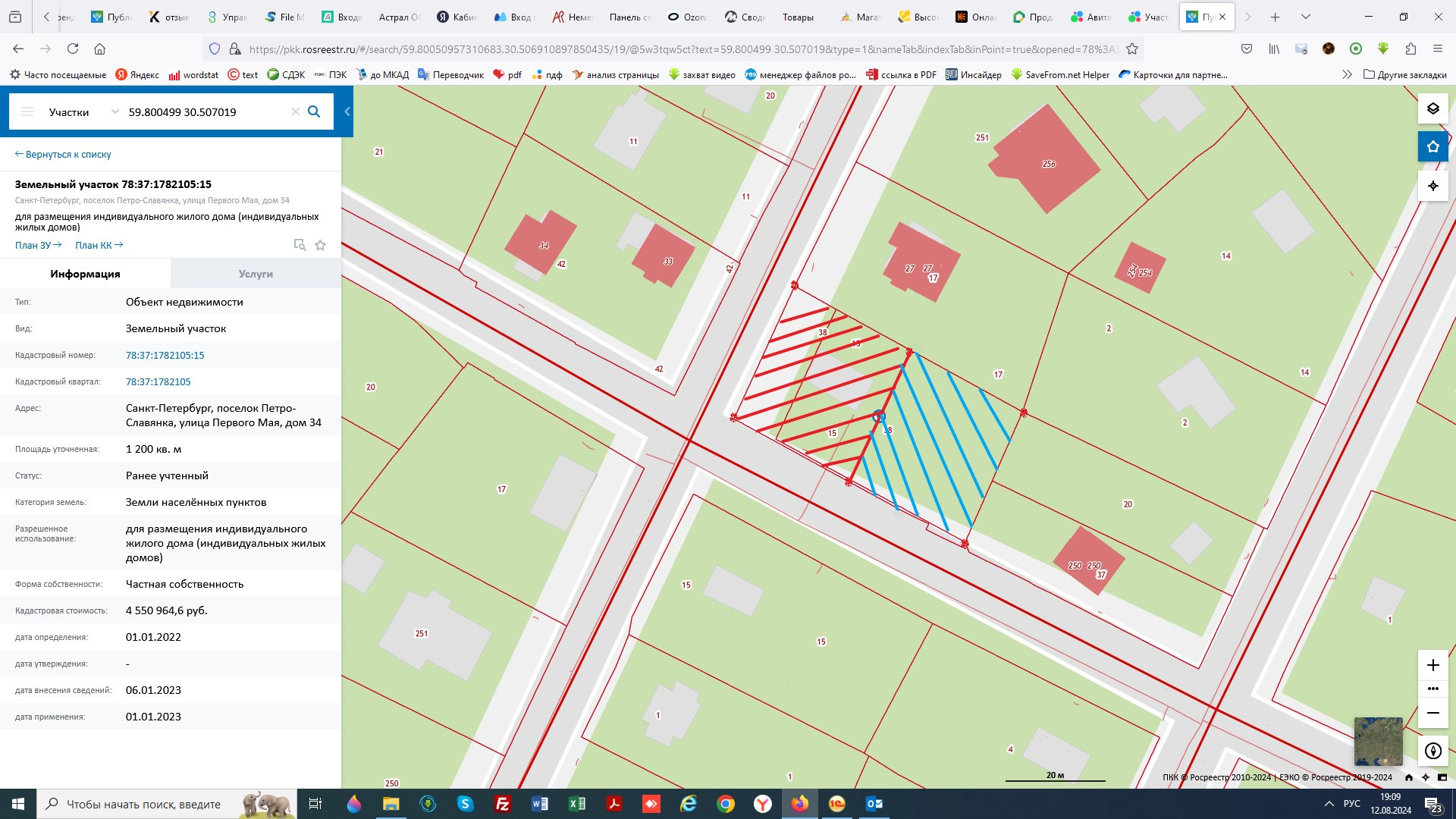1456x819 pixels.
Task: Activate the locate-me crosshair map tool
Action: pos(1432,186)
